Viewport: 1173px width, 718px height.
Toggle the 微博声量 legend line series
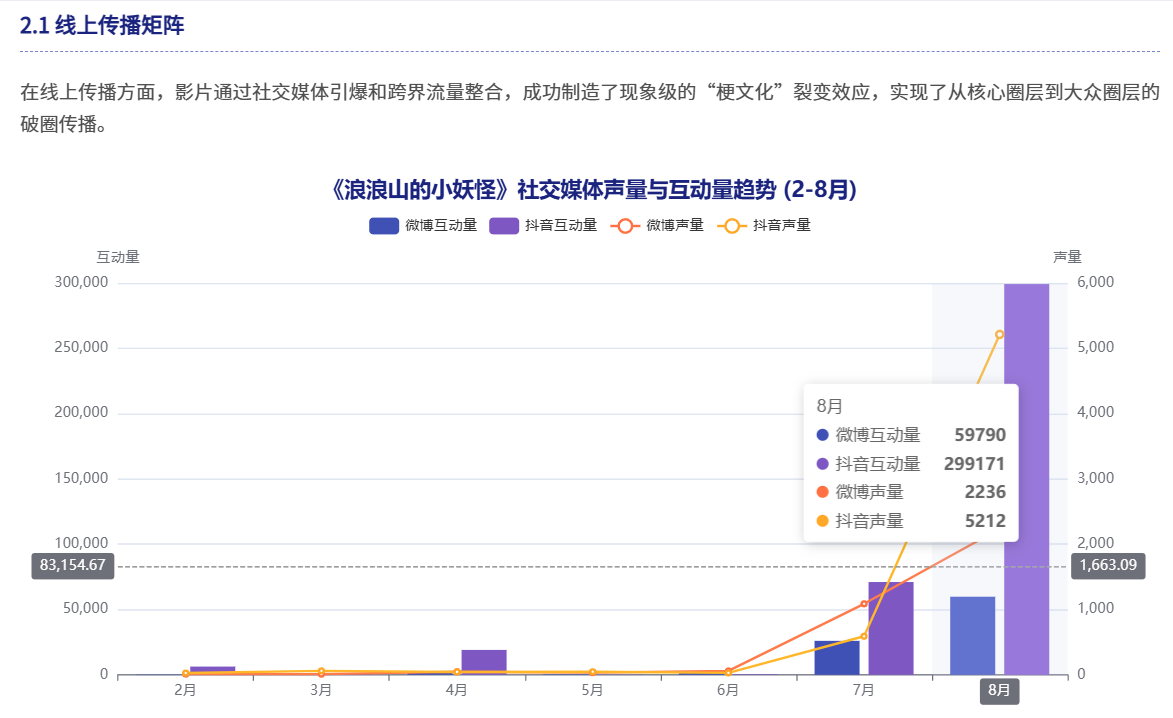[x=658, y=225]
